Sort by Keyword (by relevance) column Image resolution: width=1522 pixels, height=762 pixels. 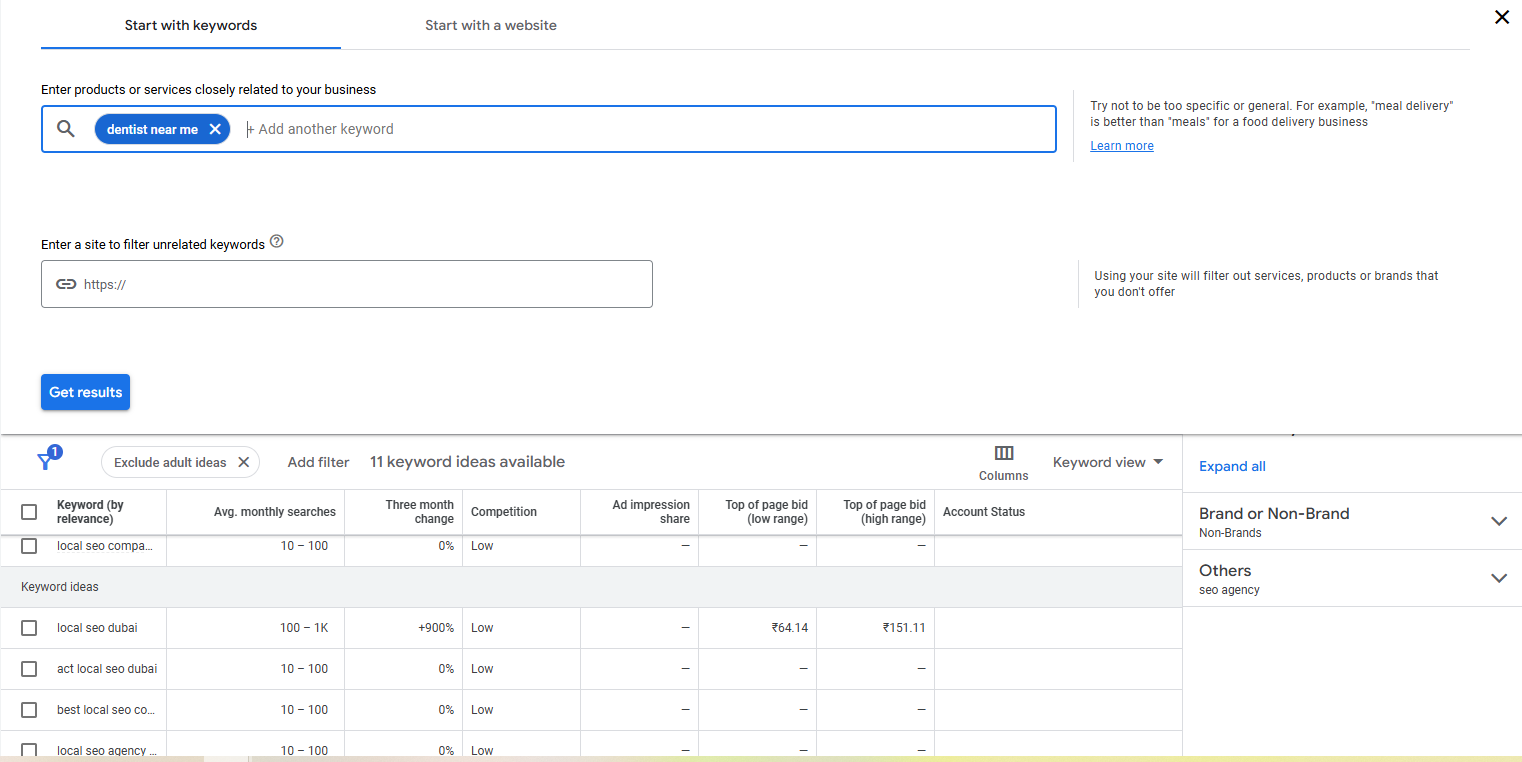pos(90,512)
